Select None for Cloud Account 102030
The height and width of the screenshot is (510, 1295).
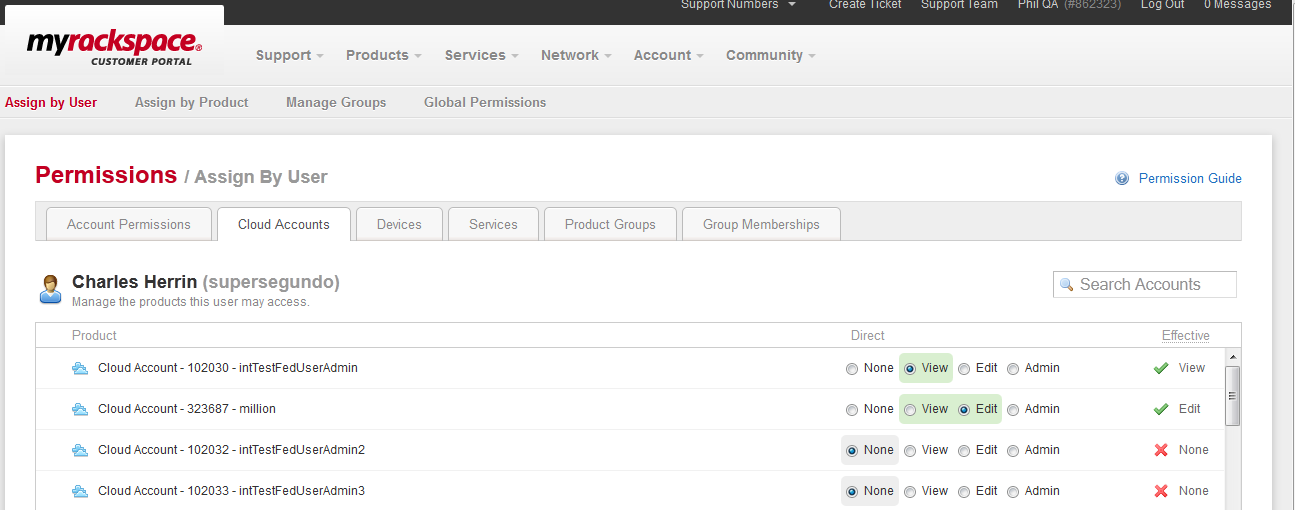pos(852,369)
